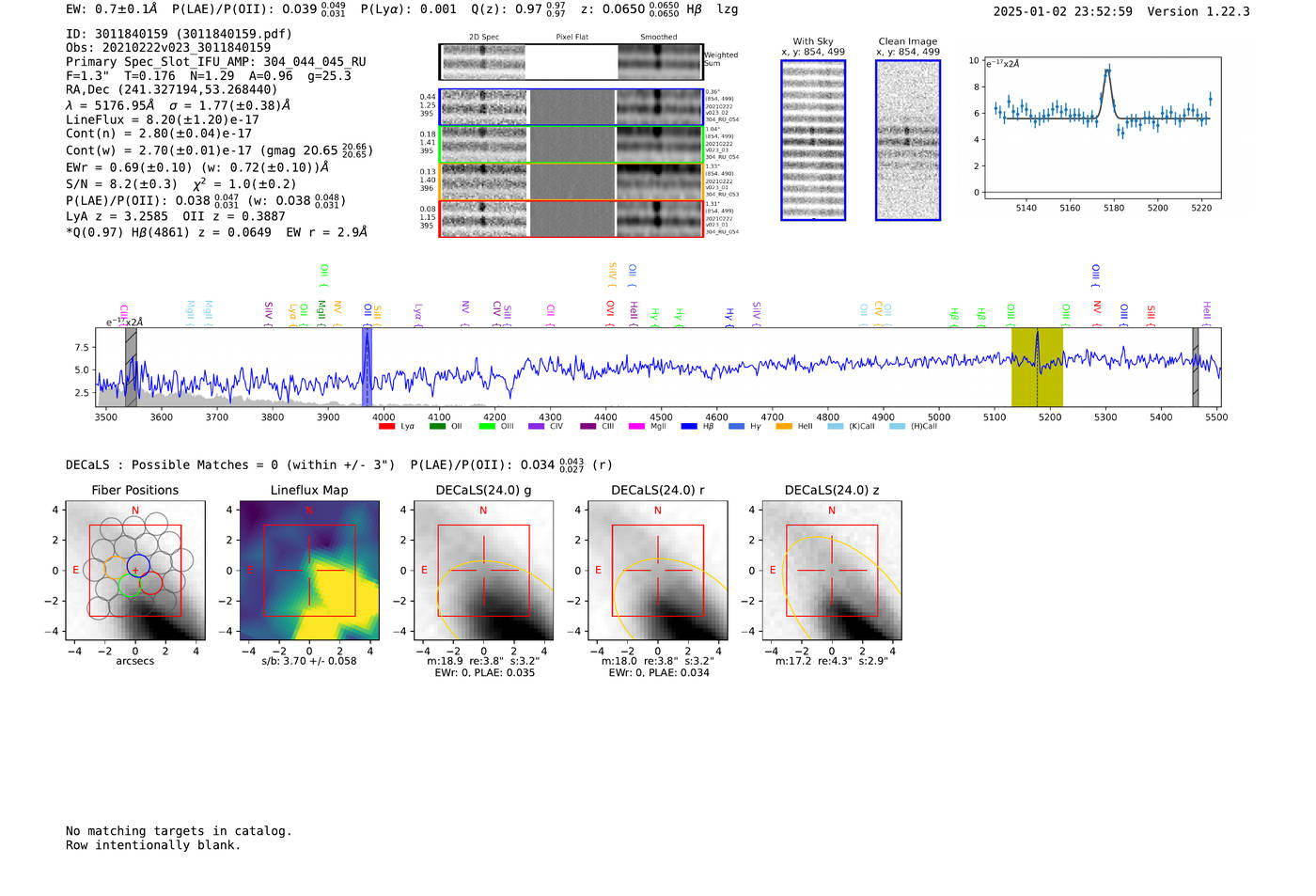1316x896 pixels.
Task: Click 's/b: 3.70 +/- 0.058' caption
Action: click(309, 661)
